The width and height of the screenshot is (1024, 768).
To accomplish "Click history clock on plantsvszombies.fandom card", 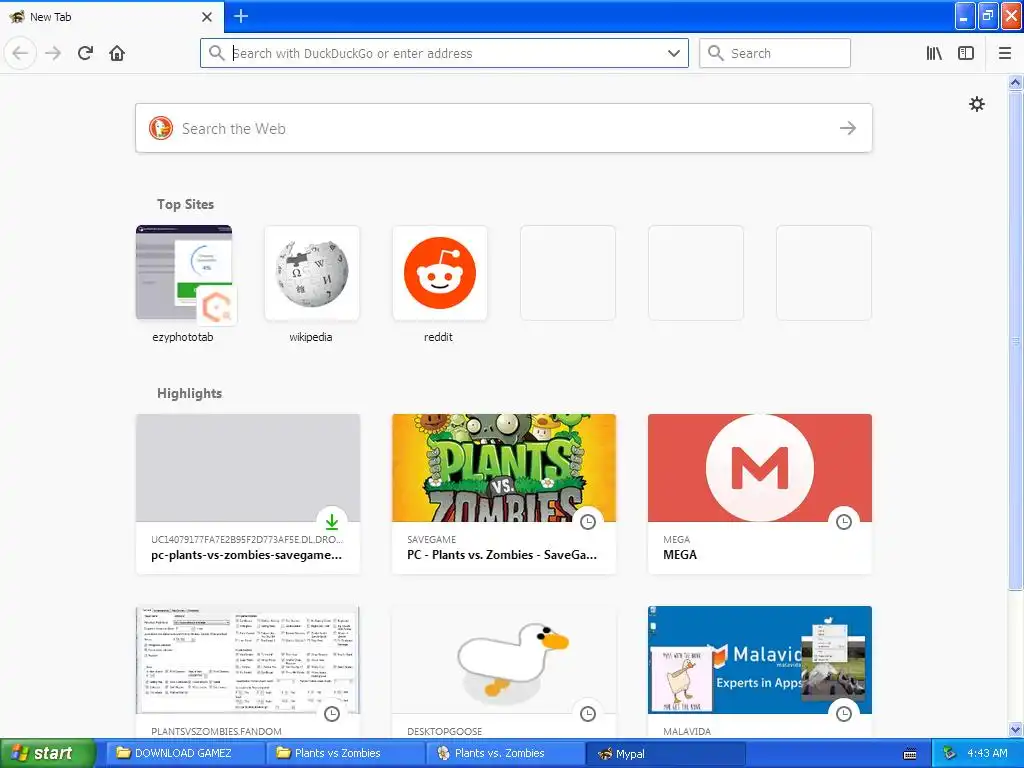I will point(332,713).
